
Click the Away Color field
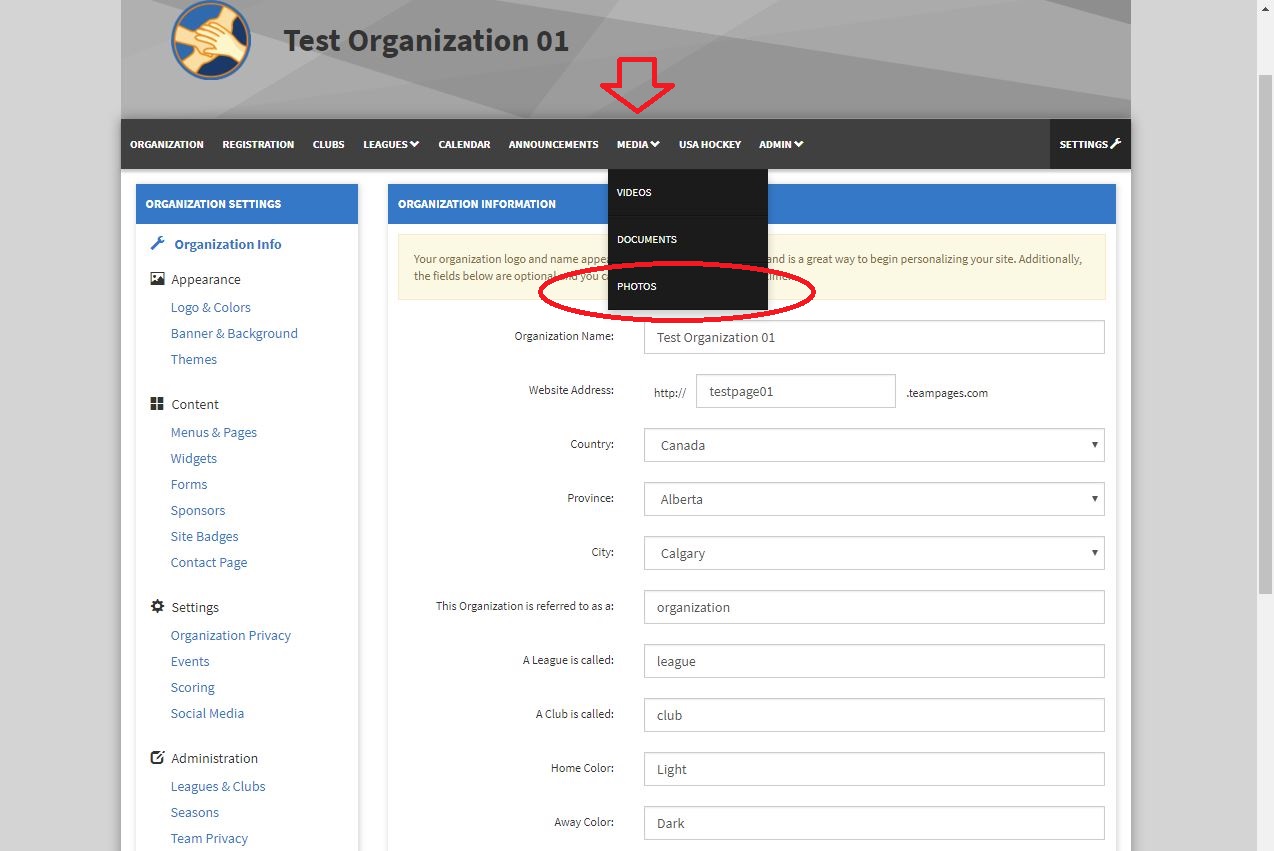click(874, 823)
